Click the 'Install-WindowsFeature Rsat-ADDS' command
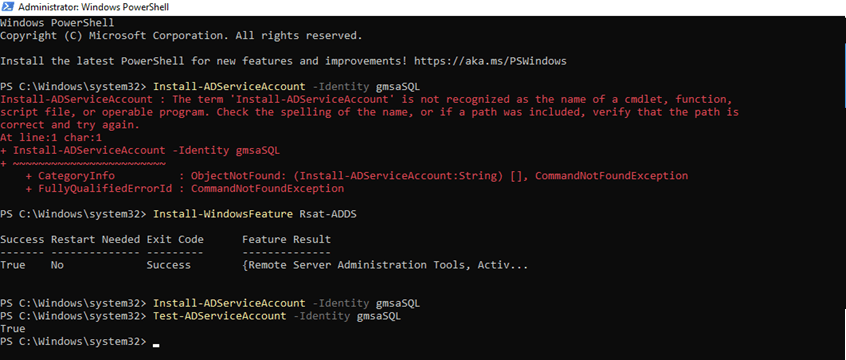 [x=255, y=214]
